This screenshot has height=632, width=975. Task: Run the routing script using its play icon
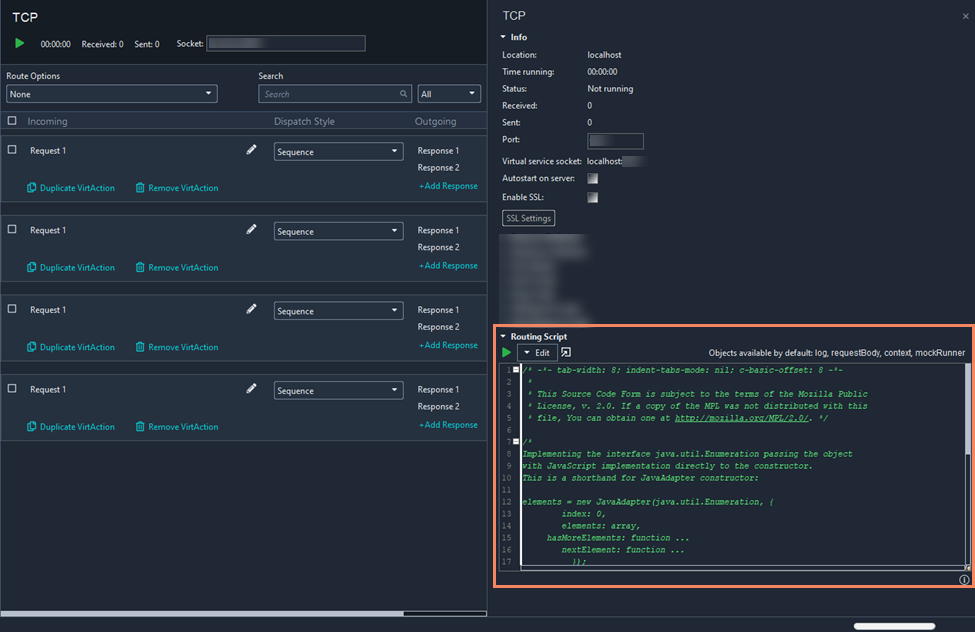tap(505, 352)
